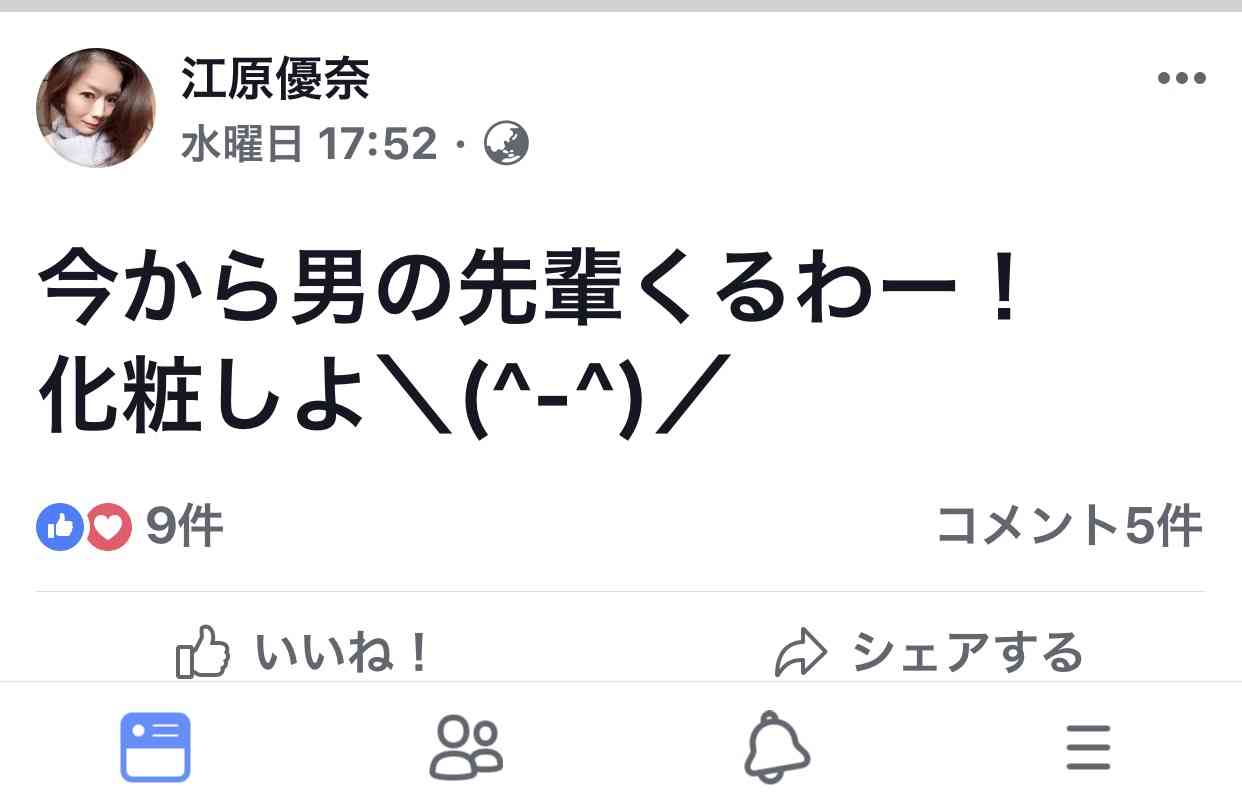
Task: Like the post with いいね！ button
Action: 303,654
